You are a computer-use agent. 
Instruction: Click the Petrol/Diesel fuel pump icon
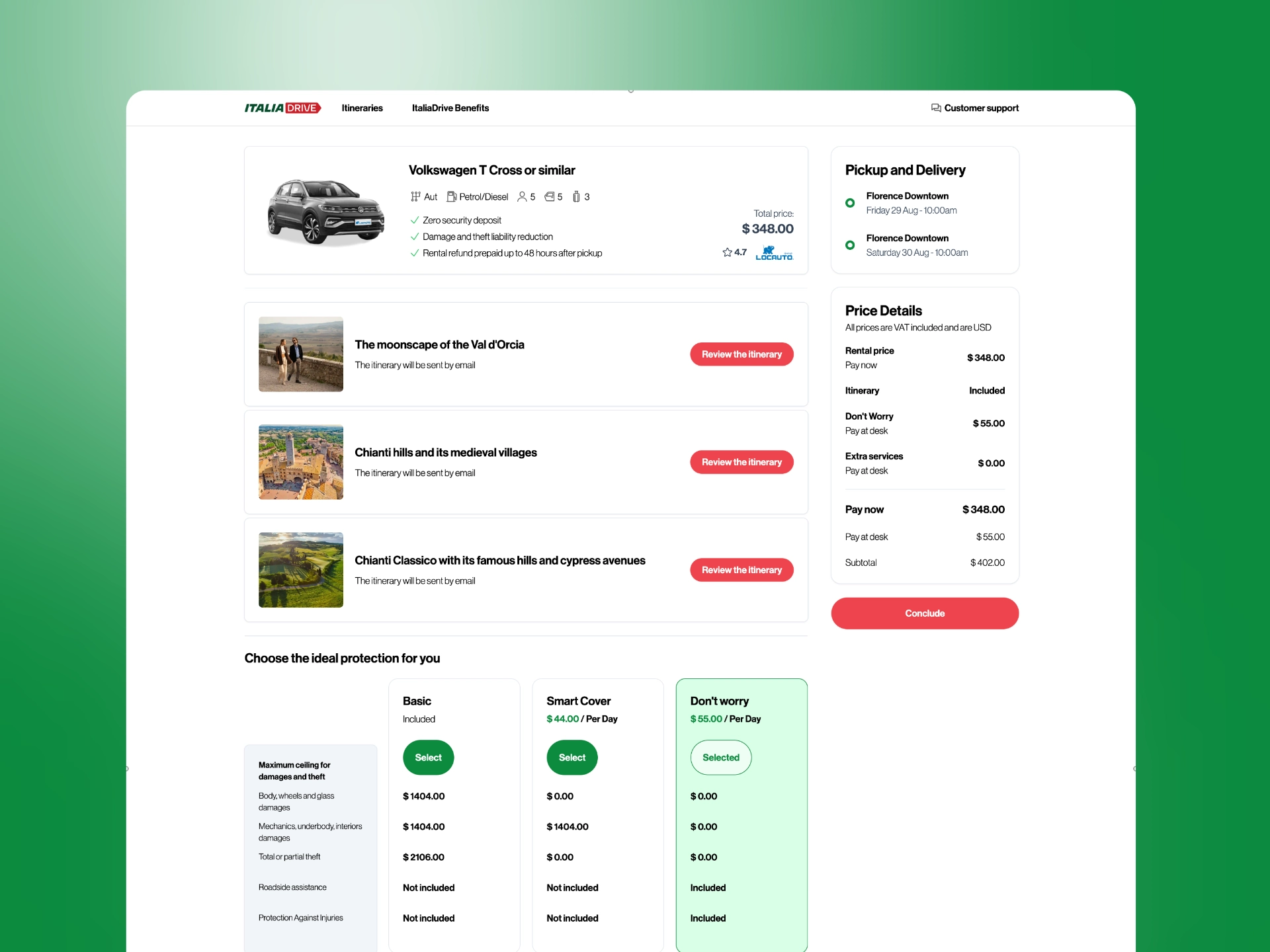pos(451,196)
